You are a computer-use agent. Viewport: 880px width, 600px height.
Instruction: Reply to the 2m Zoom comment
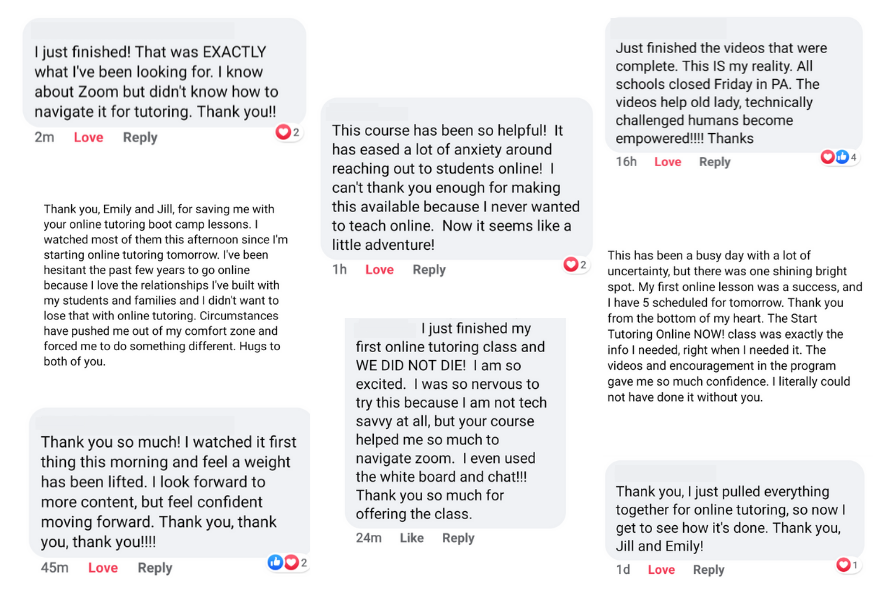click(x=140, y=138)
